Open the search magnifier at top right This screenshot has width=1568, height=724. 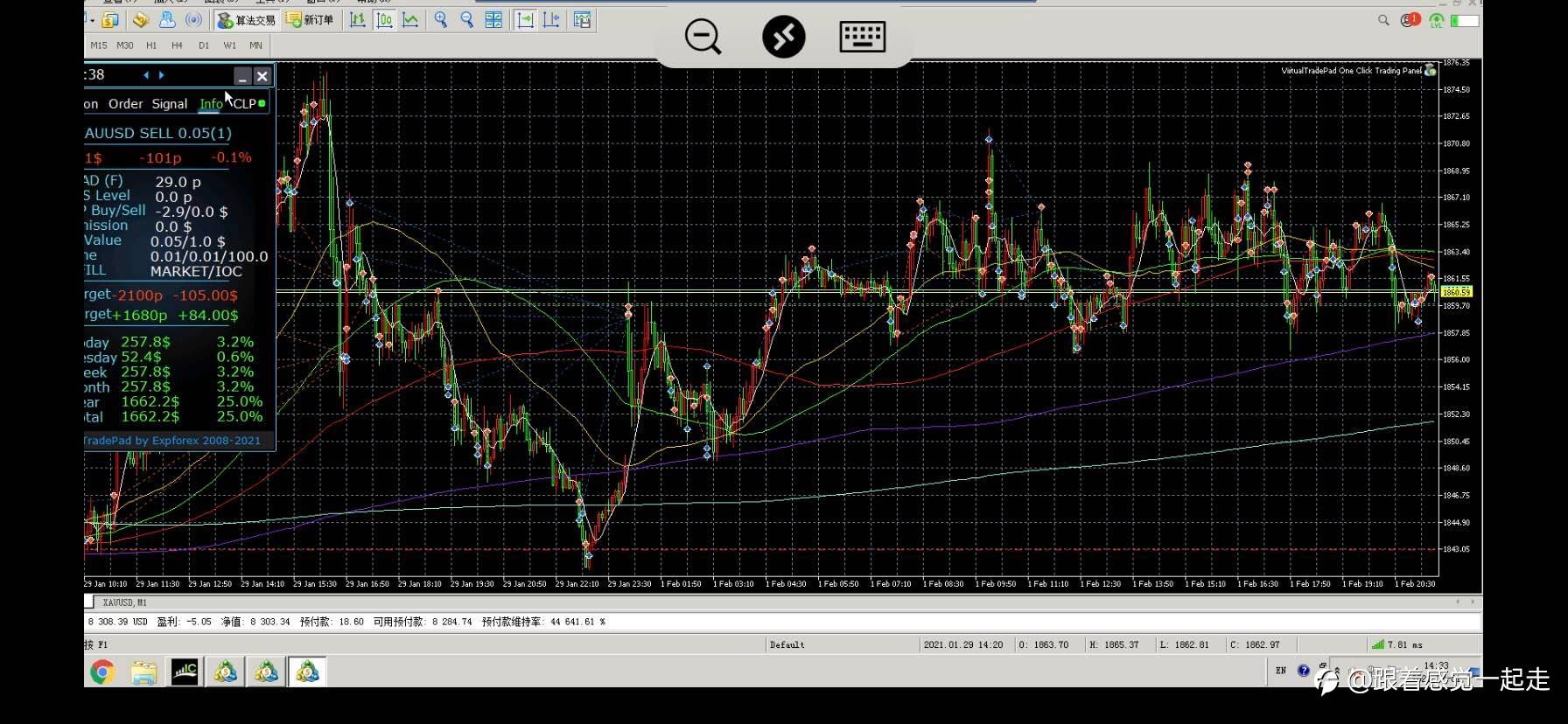pyautogui.click(x=1383, y=20)
